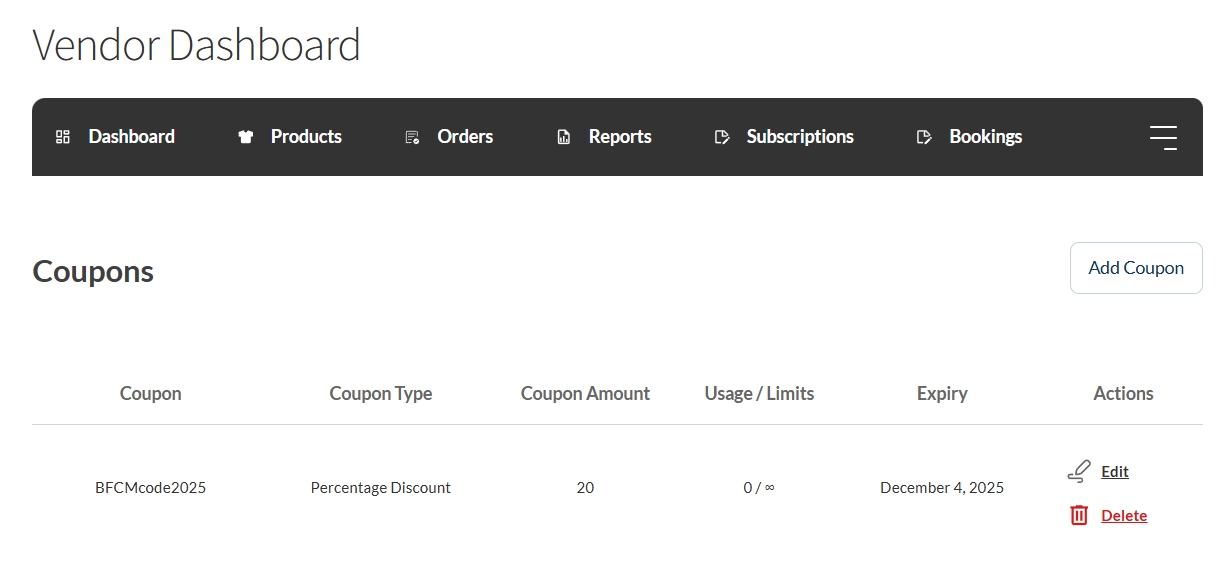Select the Reports menu item
Image resolution: width=1225 pixels, height=576 pixels.
(620, 137)
